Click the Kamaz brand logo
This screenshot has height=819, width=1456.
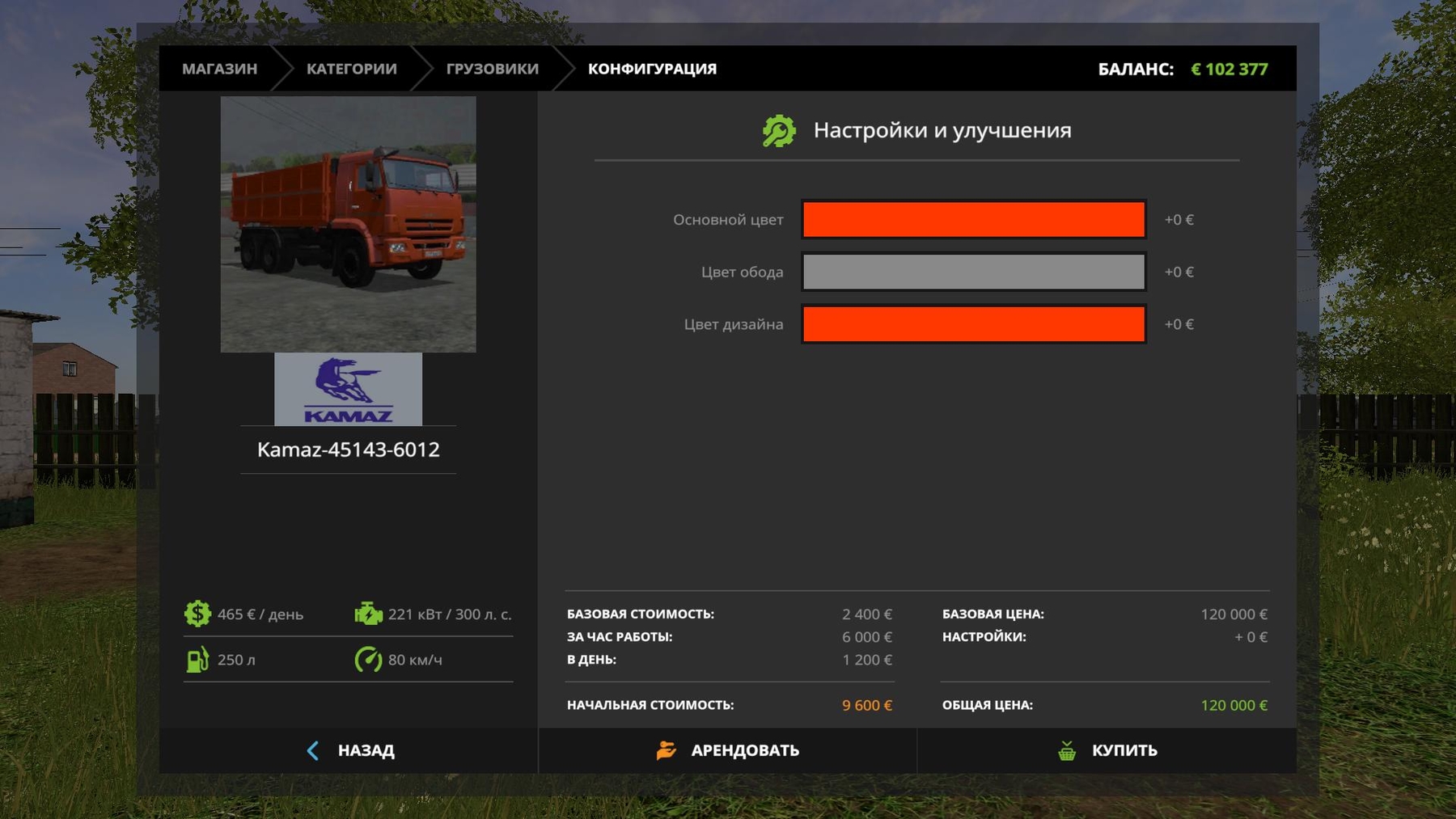(348, 390)
